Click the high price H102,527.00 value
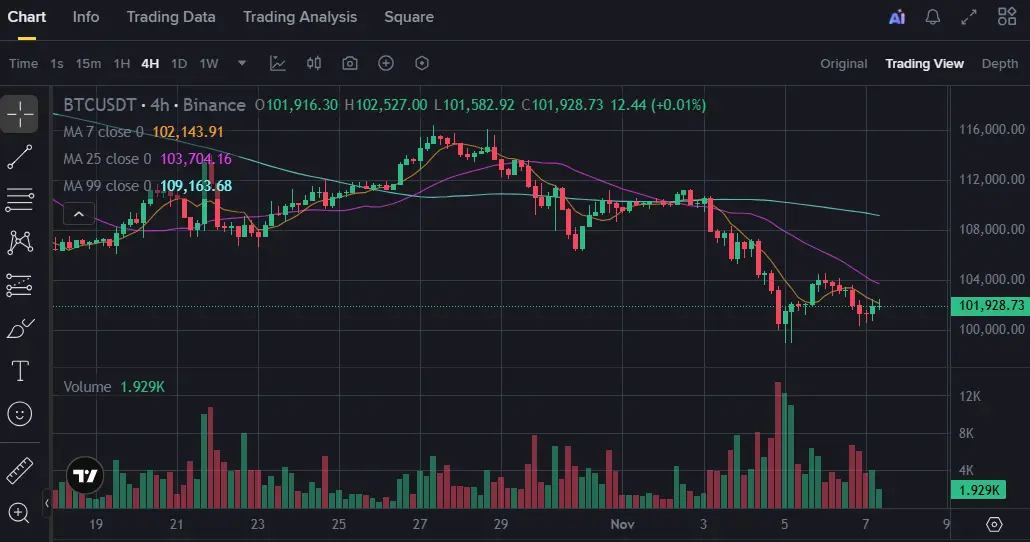The image size is (1030, 542). pos(386,105)
